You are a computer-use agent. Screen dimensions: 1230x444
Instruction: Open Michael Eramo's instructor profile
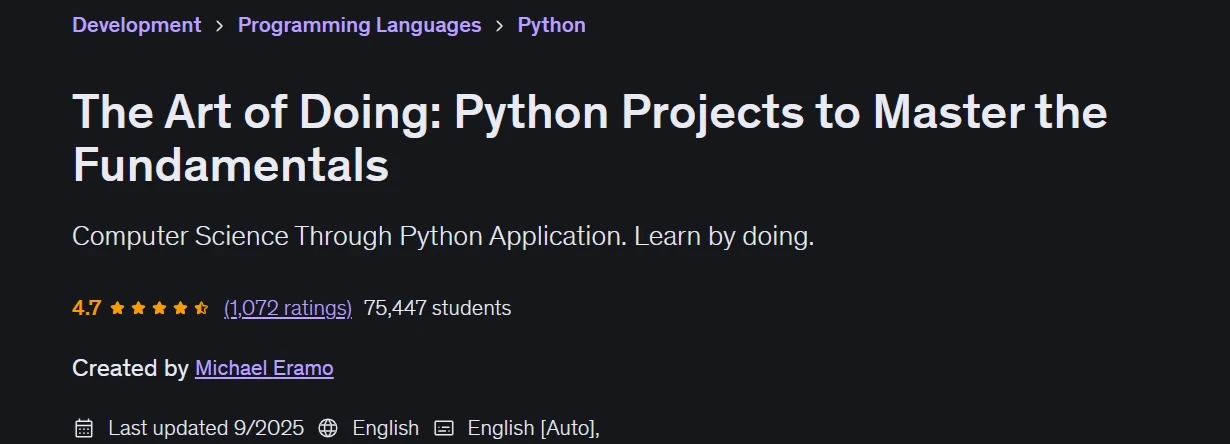point(264,368)
